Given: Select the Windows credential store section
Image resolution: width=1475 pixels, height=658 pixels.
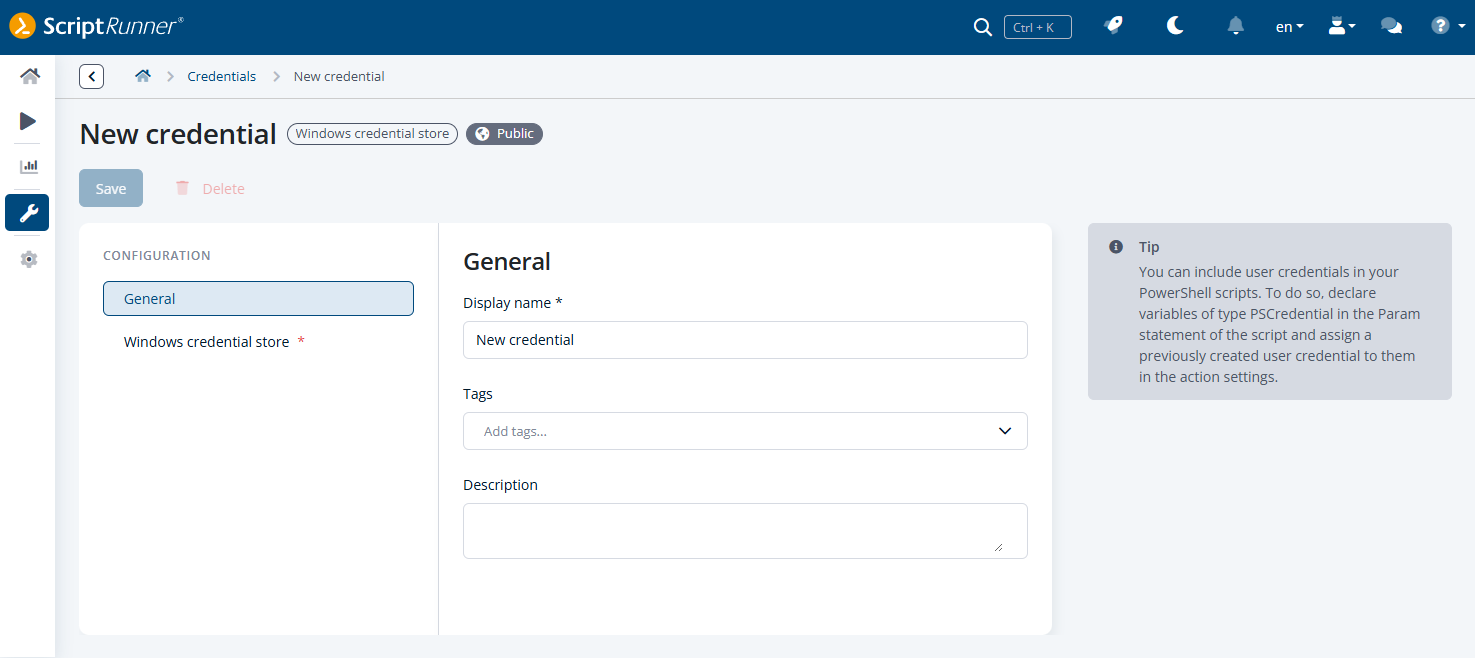Looking at the screenshot, I should pos(258,342).
